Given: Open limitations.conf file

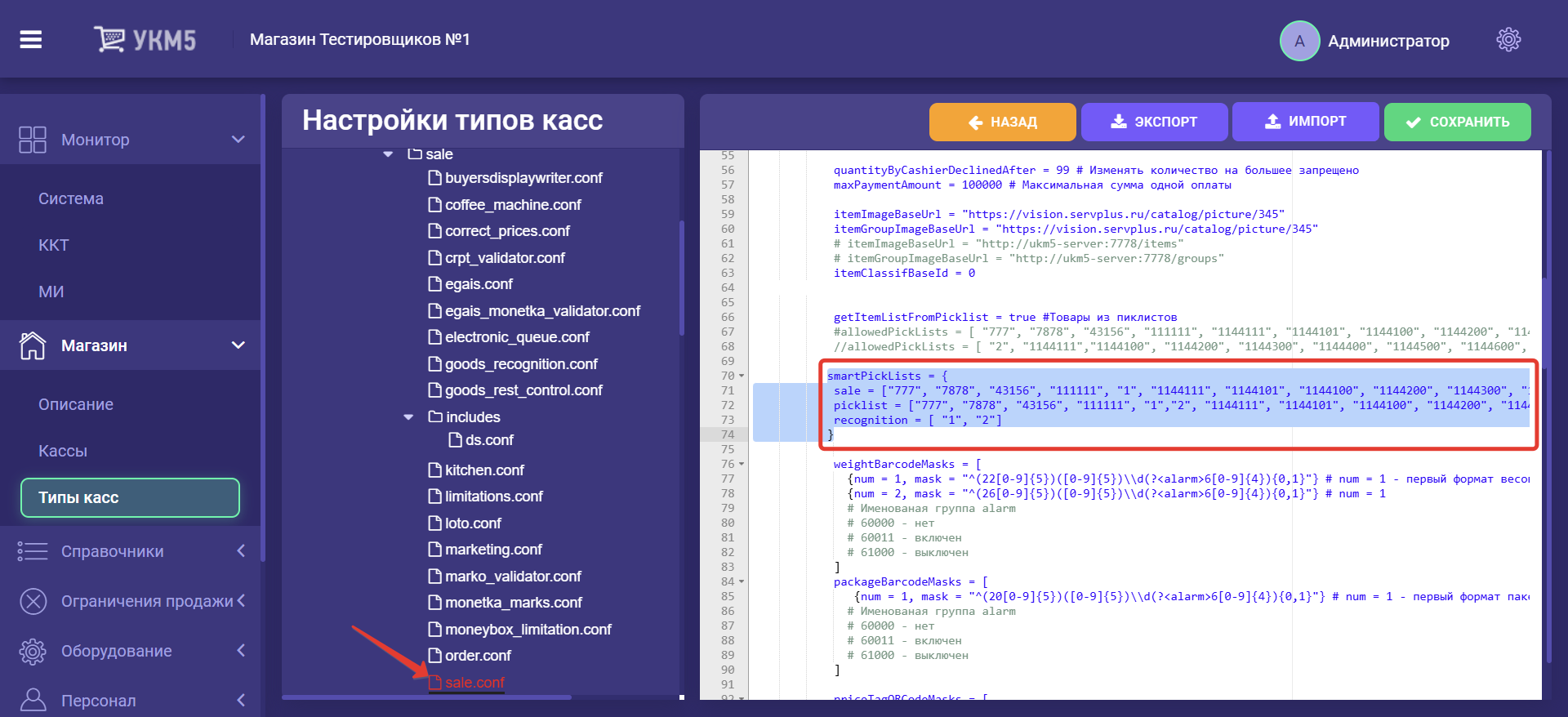Looking at the screenshot, I should [494, 497].
